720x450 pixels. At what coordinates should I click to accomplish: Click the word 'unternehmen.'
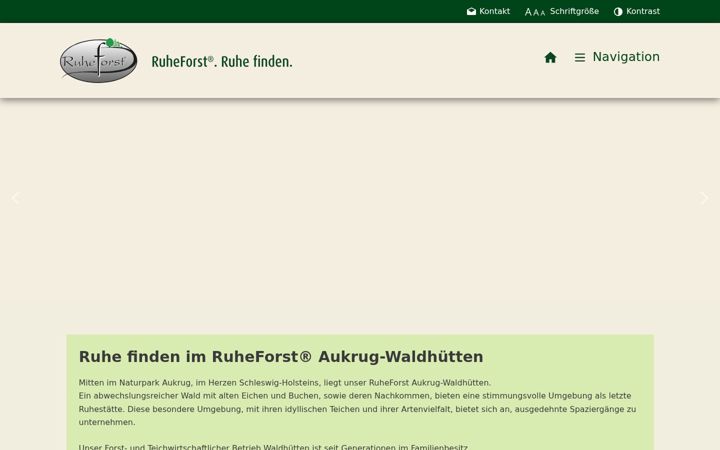(x=107, y=422)
